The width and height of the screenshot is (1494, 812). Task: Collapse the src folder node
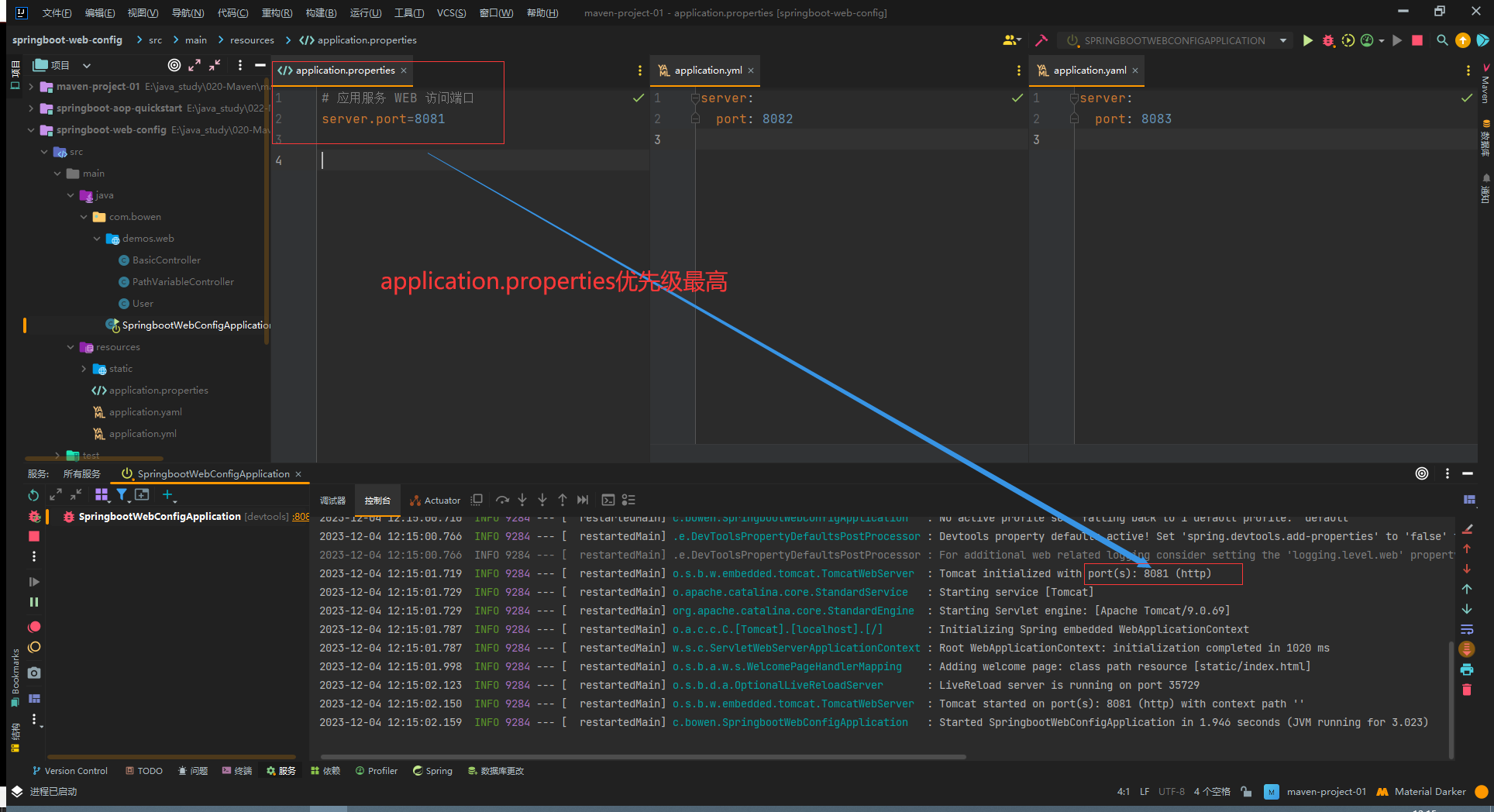(44, 152)
